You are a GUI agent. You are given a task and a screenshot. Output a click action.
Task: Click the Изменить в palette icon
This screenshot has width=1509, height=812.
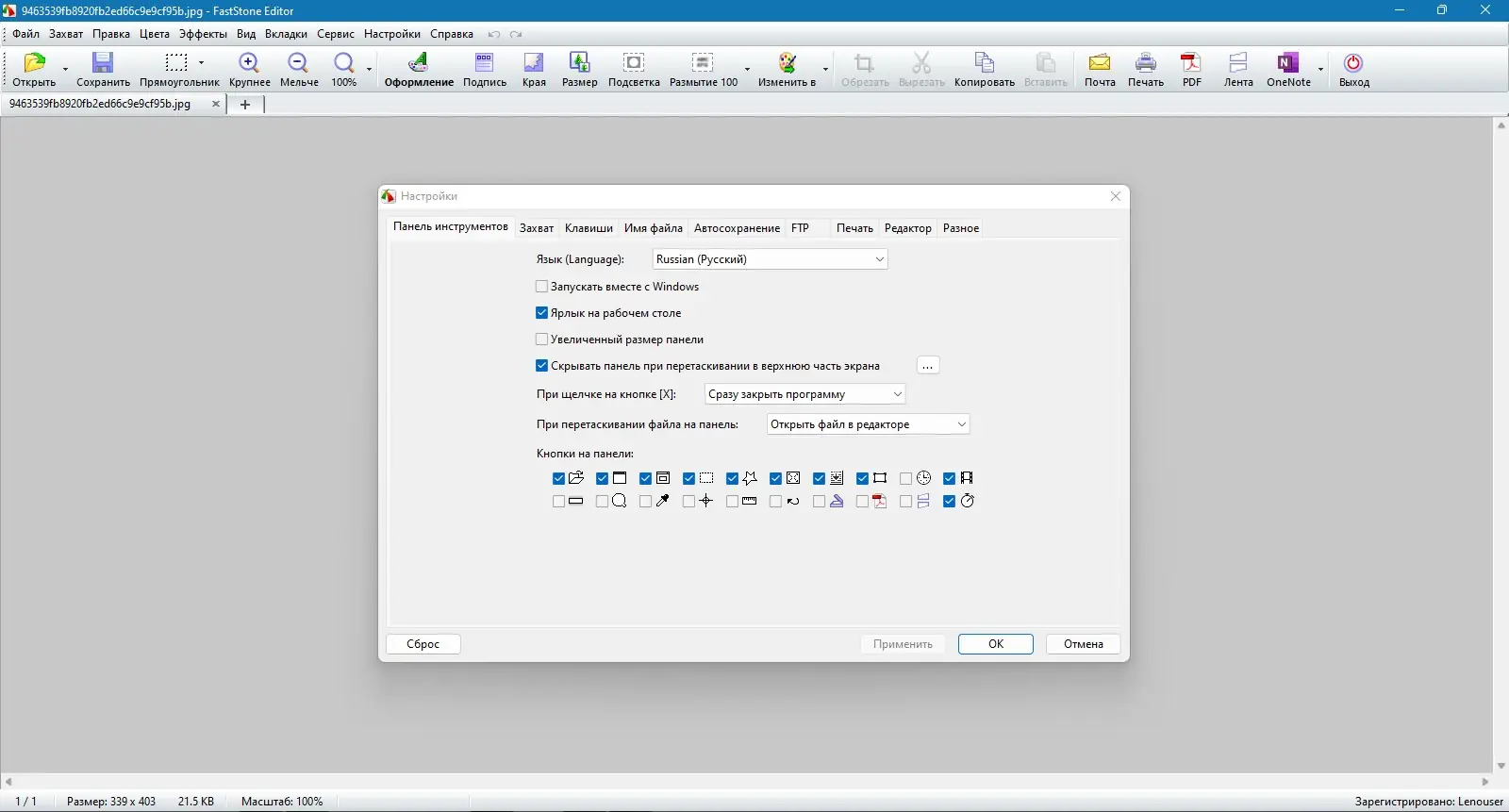[x=787, y=62]
